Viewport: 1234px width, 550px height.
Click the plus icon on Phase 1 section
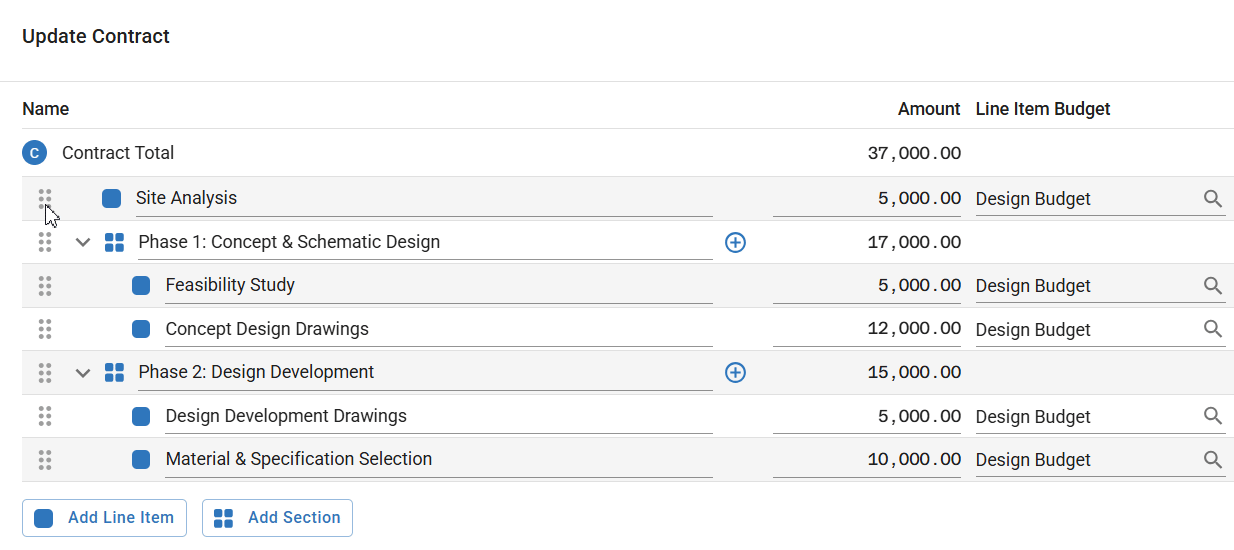[735, 242]
